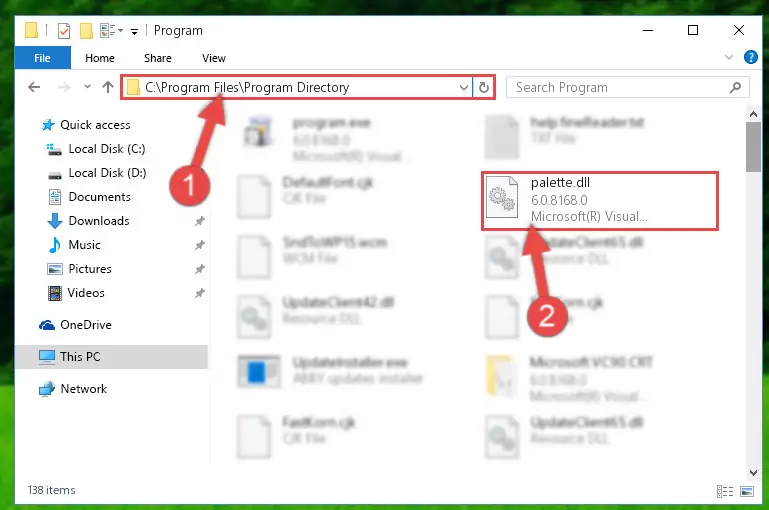Switch to Large icons view in status bar
The width and height of the screenshot is (769, 510).
[747, 491]
